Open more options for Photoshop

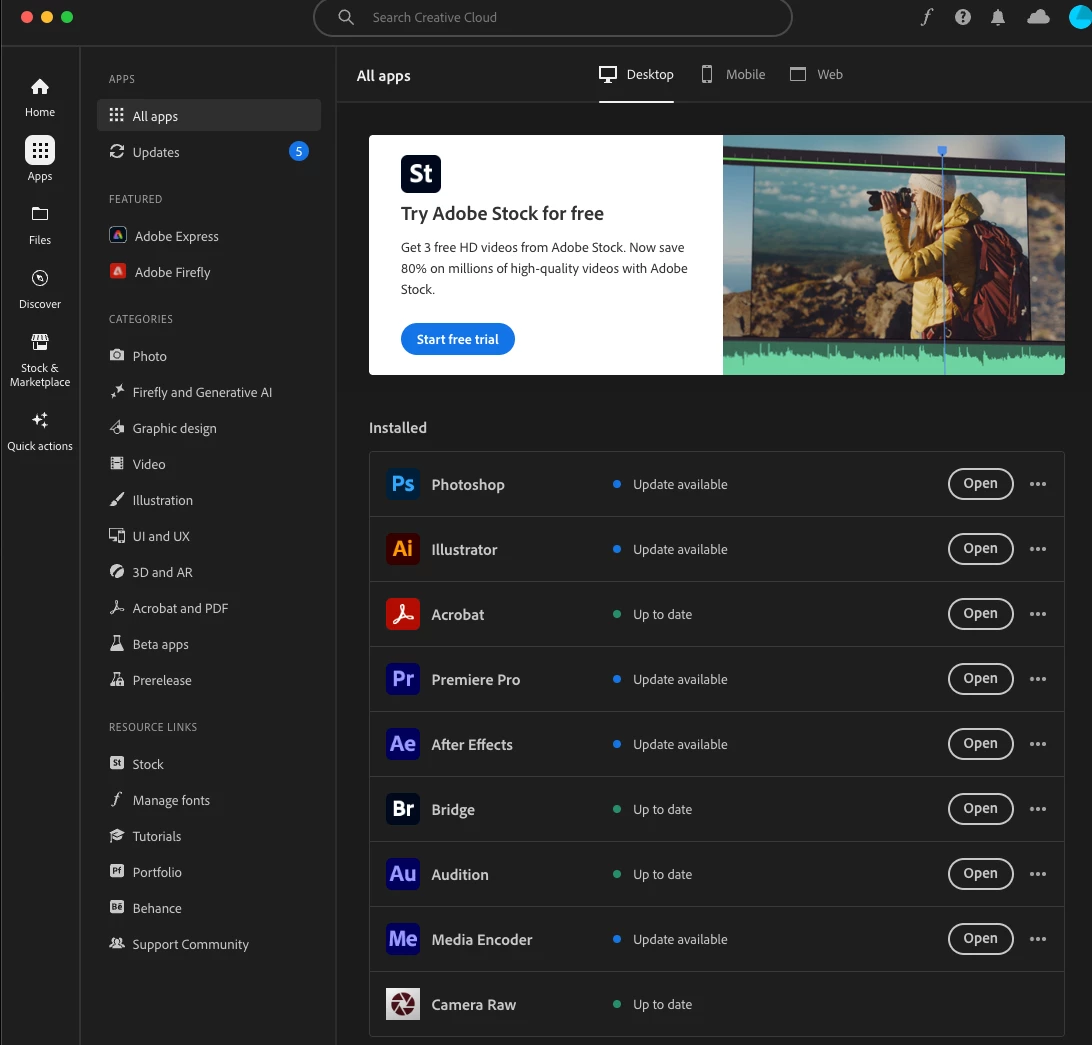pyautogui.click(x=1038, y=484)
